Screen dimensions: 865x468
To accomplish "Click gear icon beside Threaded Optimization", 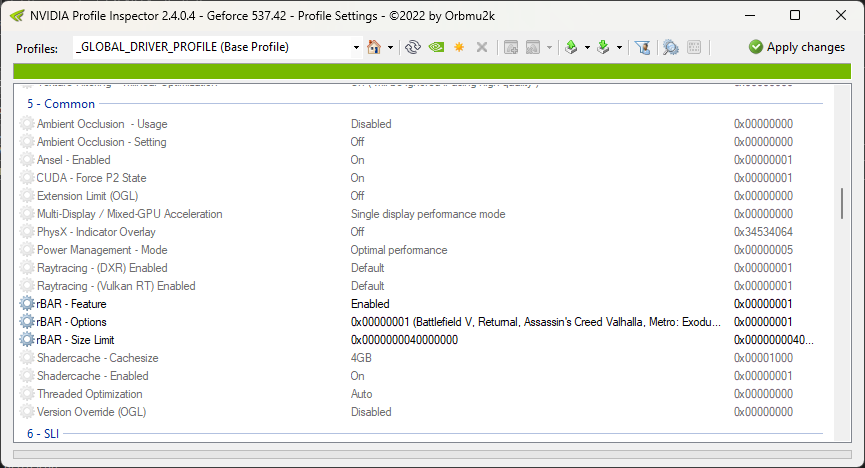I will 27,393.
